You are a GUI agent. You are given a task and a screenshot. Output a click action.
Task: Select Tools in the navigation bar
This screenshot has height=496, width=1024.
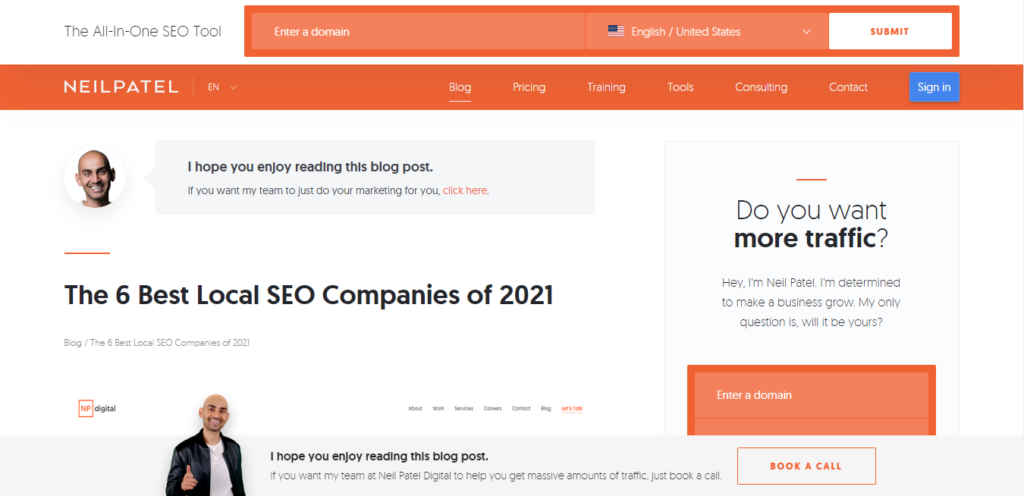coord(680,87)
